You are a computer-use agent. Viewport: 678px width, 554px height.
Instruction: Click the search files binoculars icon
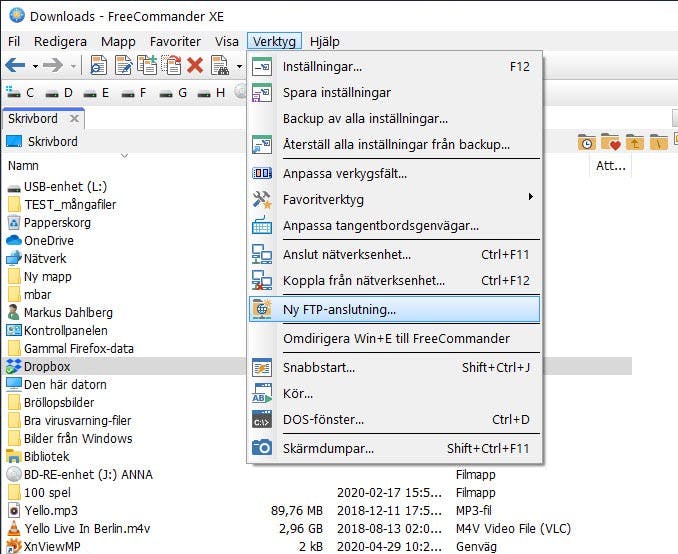click(220, 66)
